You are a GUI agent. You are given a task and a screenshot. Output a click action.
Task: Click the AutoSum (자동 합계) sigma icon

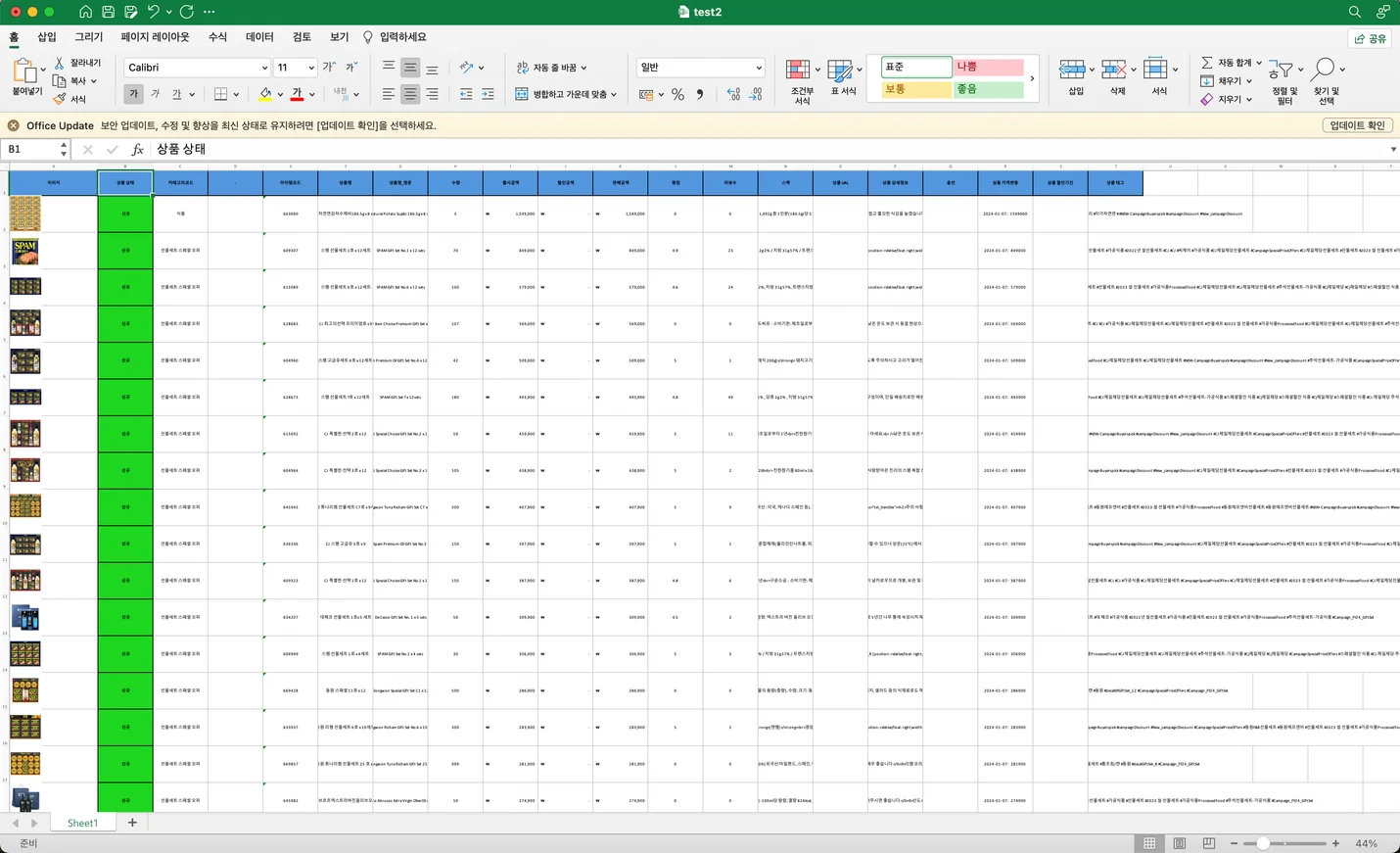(1207, 63)
